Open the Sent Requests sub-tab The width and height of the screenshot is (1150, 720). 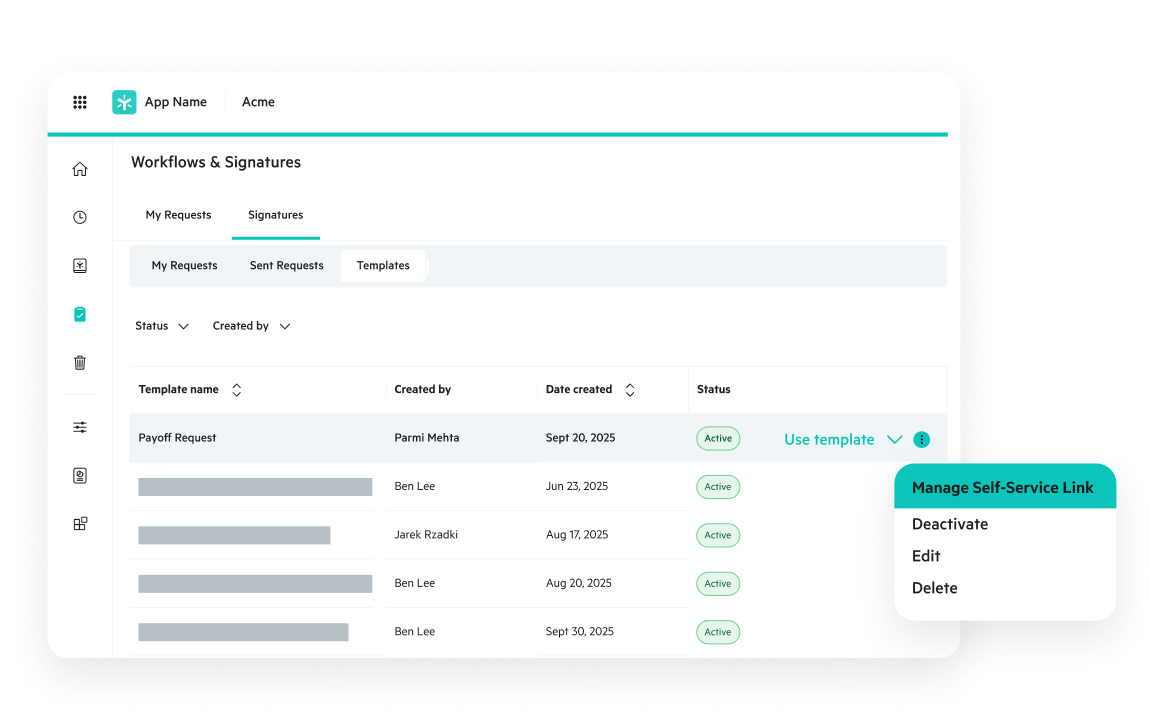(x=286, y=265)
